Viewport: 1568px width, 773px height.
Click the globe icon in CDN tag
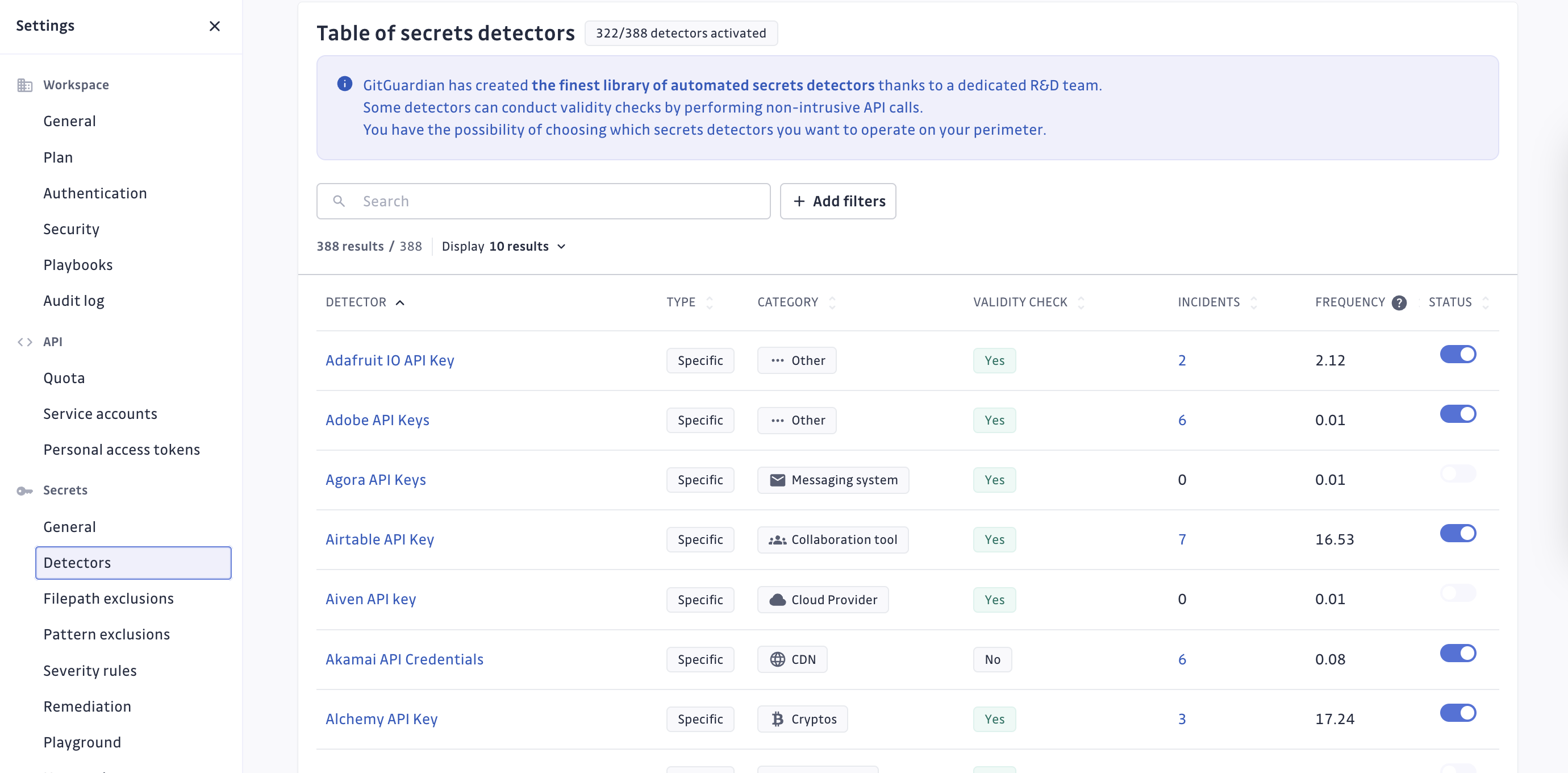coord(777,660)
